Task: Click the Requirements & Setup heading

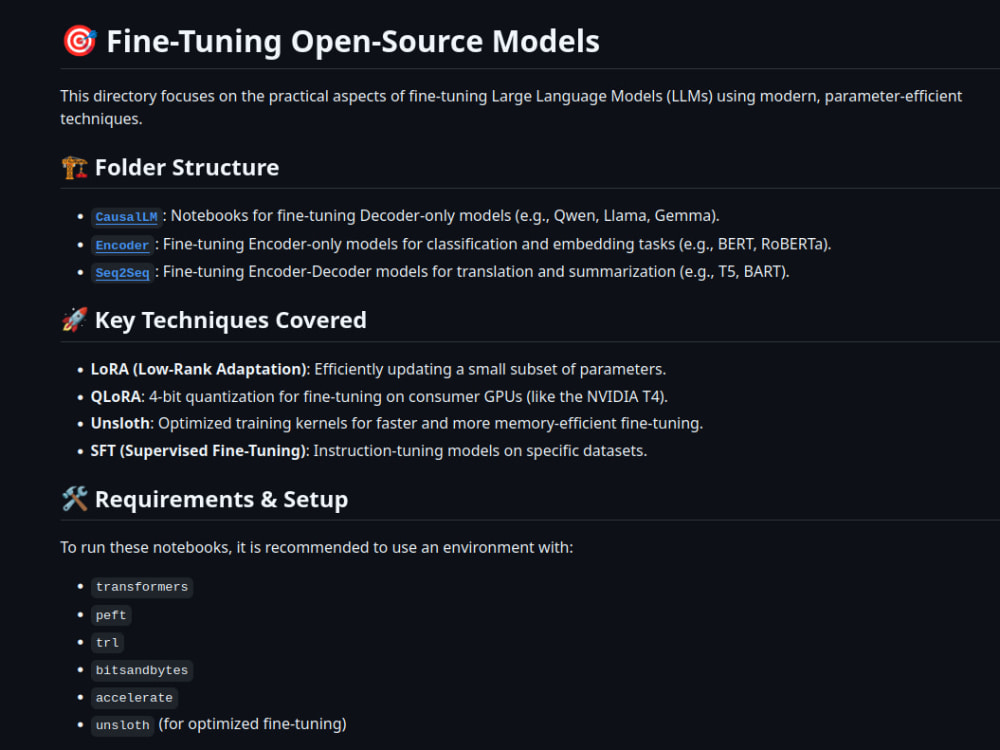Action: pyautogui.click(x=221, y=499)
